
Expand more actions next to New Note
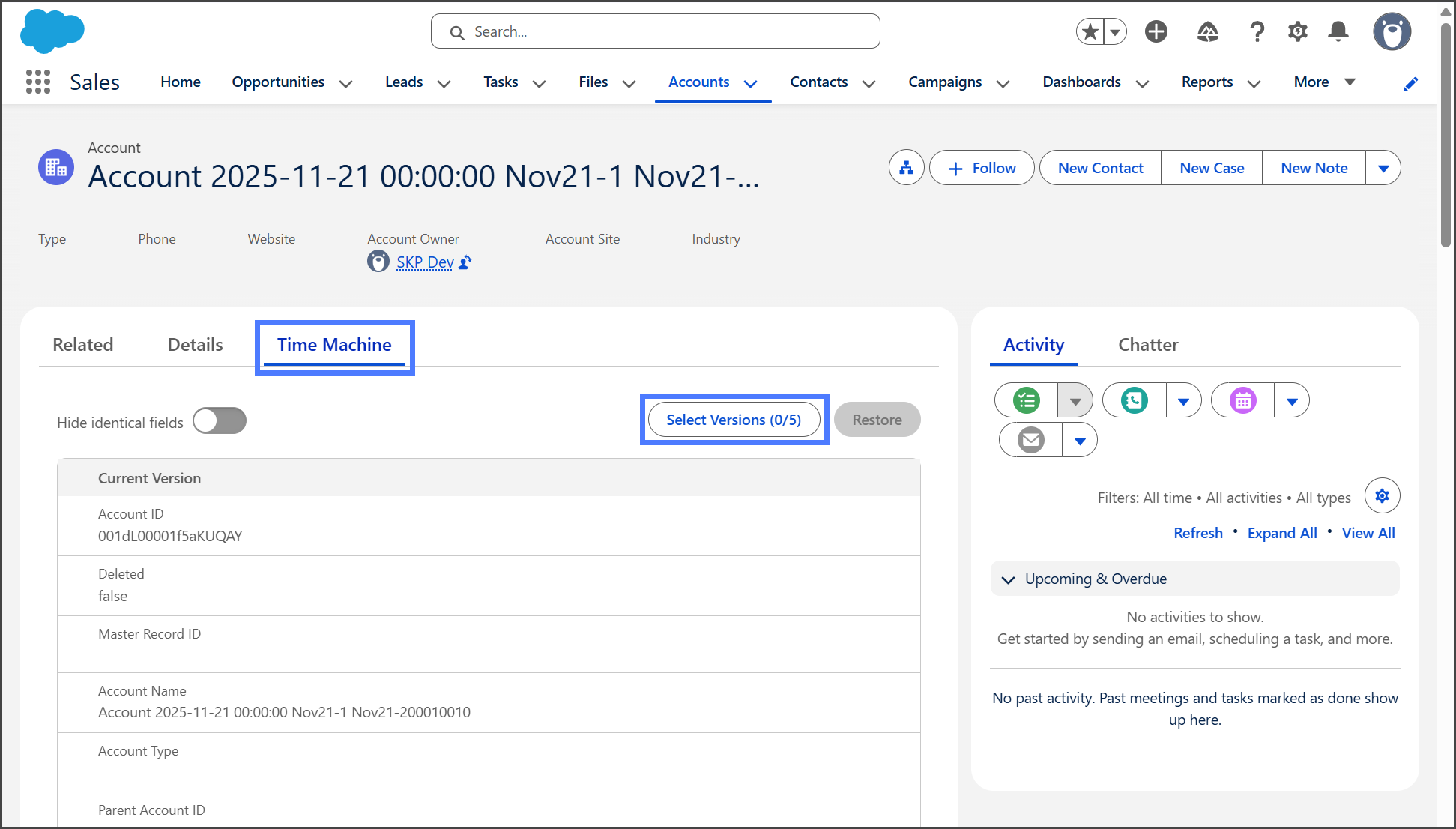coord(1383,168)
